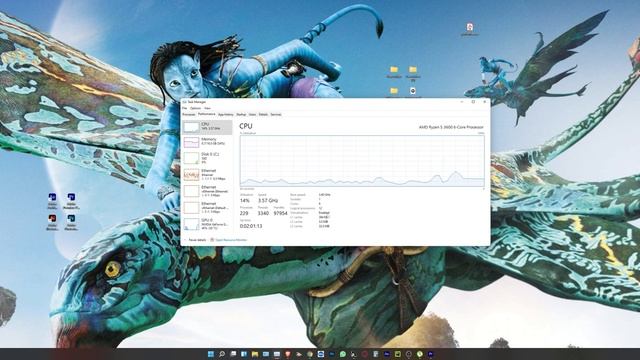
Task: Select the Performance tab
Action: [x=207, y=114]
